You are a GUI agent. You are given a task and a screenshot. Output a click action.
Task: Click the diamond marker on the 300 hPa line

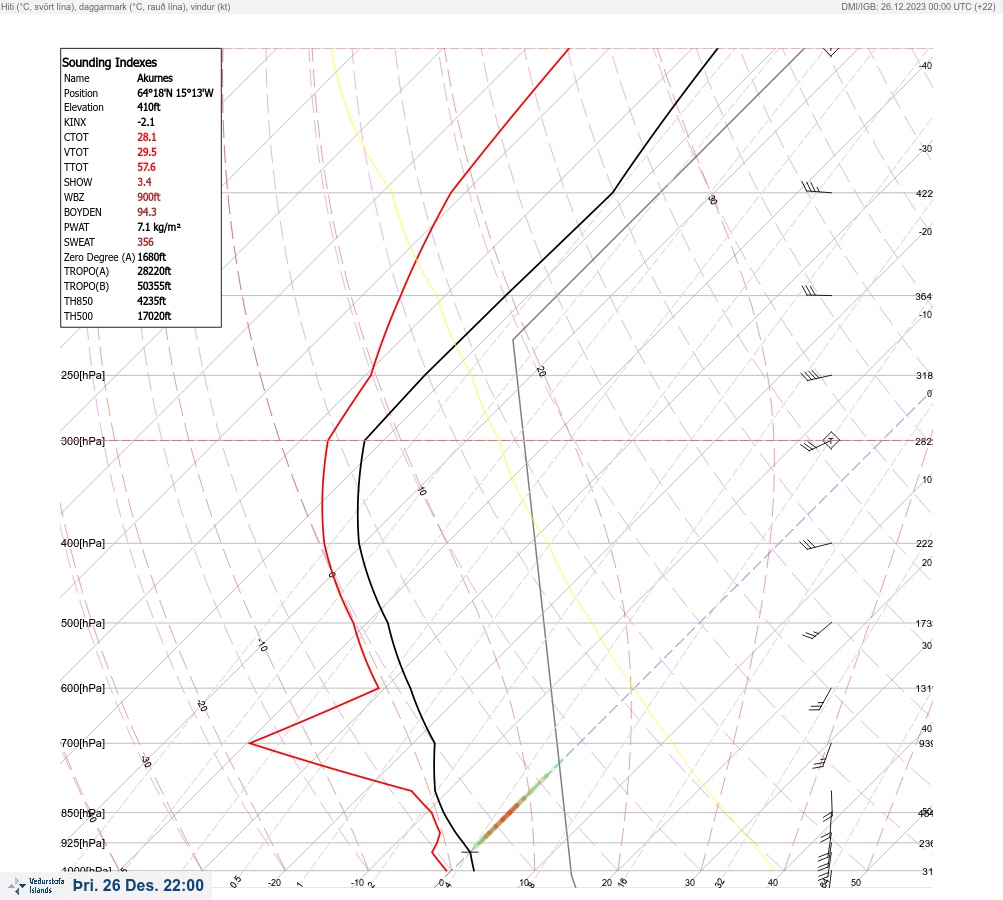pos(830,440)
